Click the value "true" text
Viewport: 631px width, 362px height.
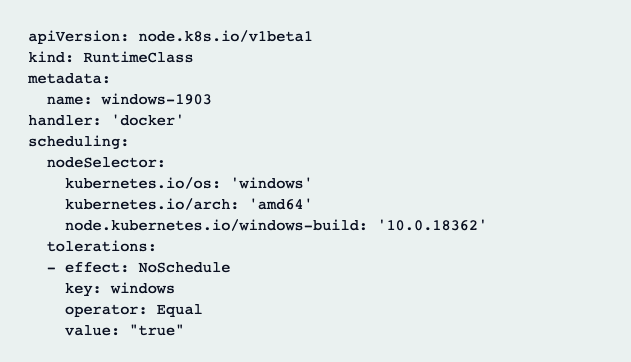tap(157, 330)
